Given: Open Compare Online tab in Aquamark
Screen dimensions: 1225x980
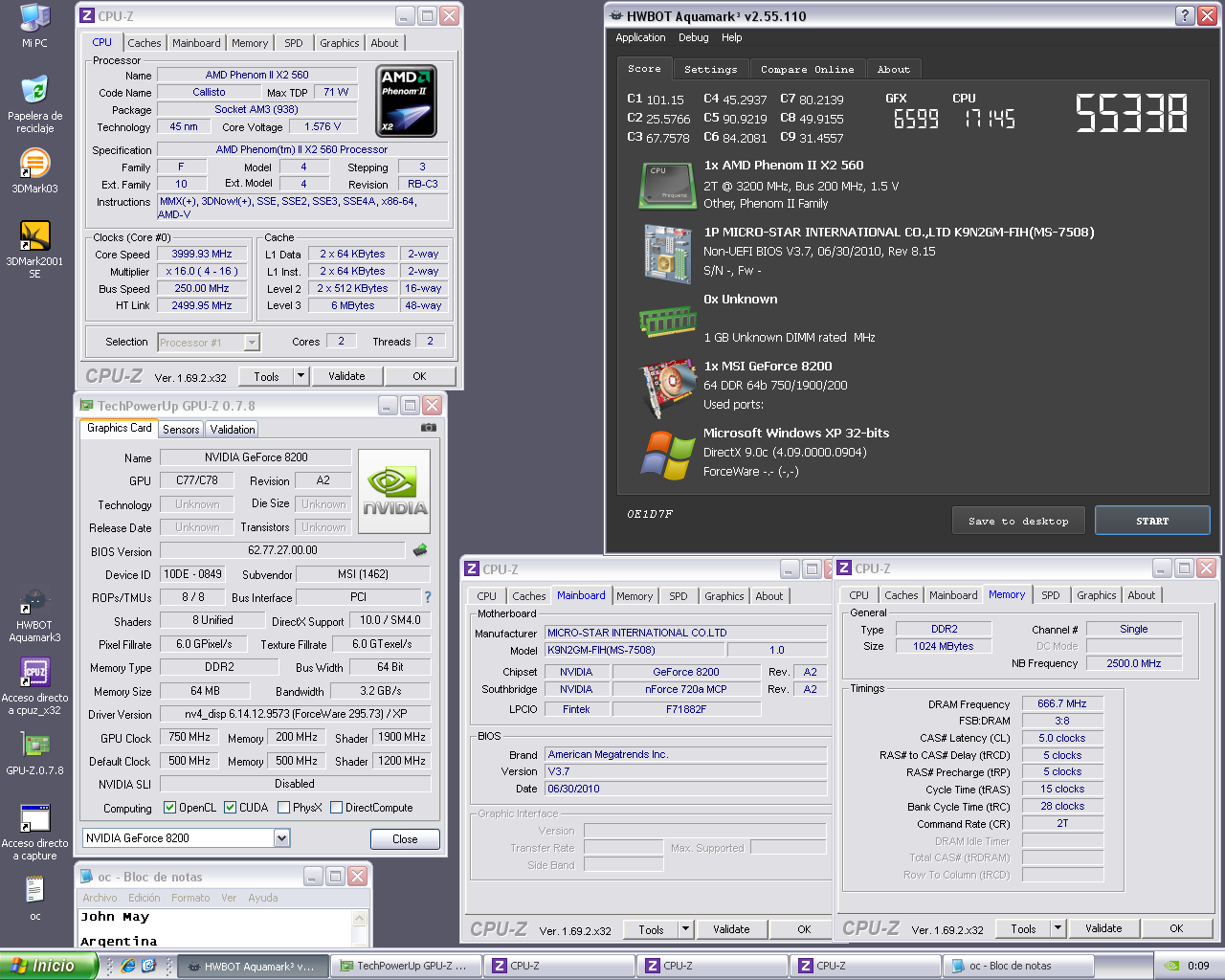Looking at the screenshot, I should tap(807, 69).
